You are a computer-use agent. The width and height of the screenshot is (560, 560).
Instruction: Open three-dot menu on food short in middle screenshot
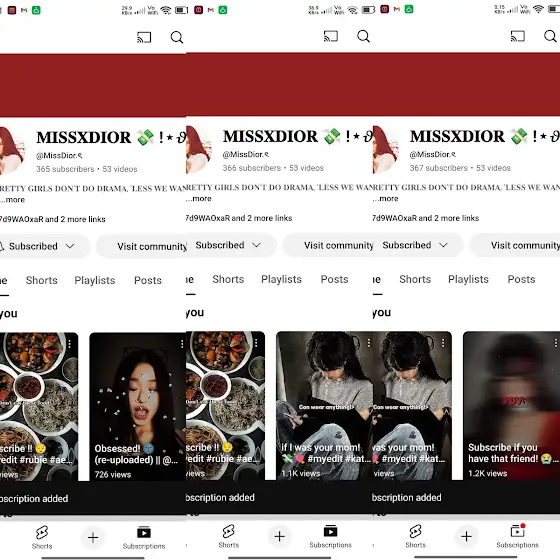pos(256,342)
